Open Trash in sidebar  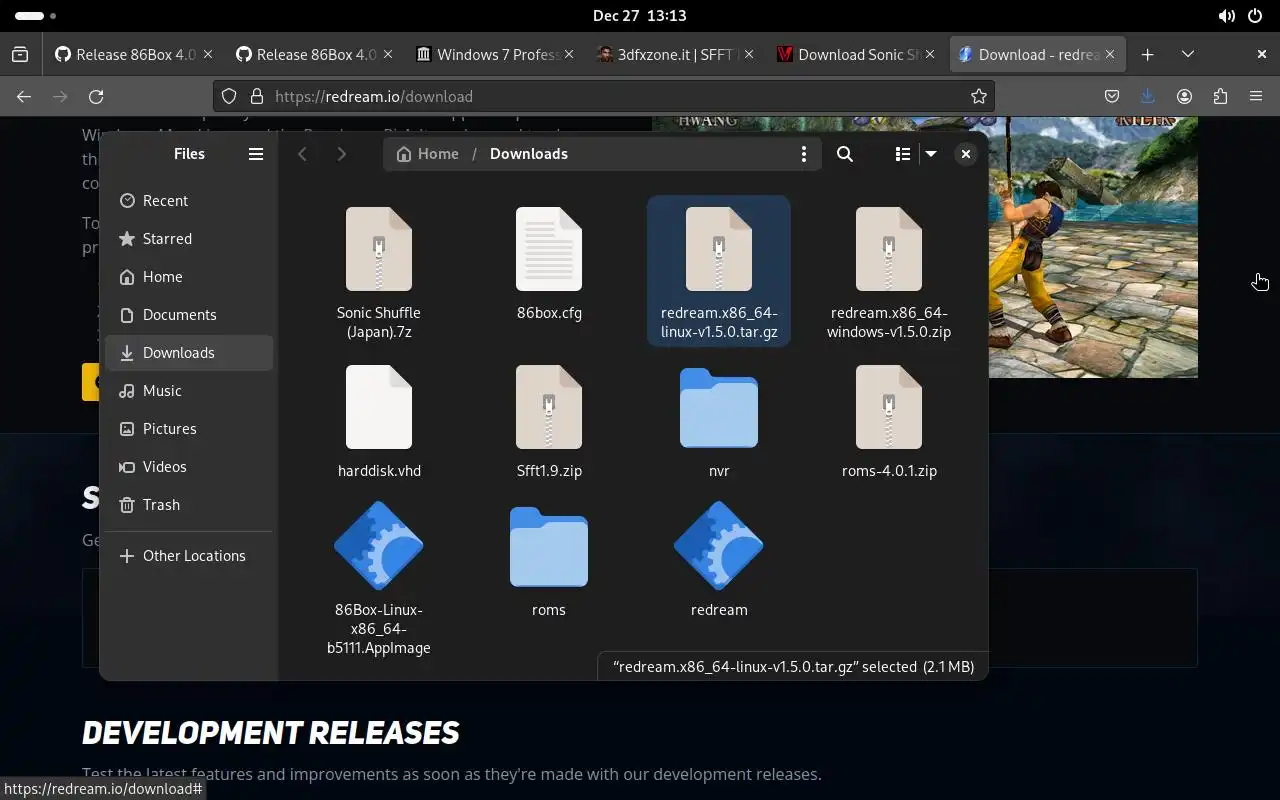tap(188, 505)
